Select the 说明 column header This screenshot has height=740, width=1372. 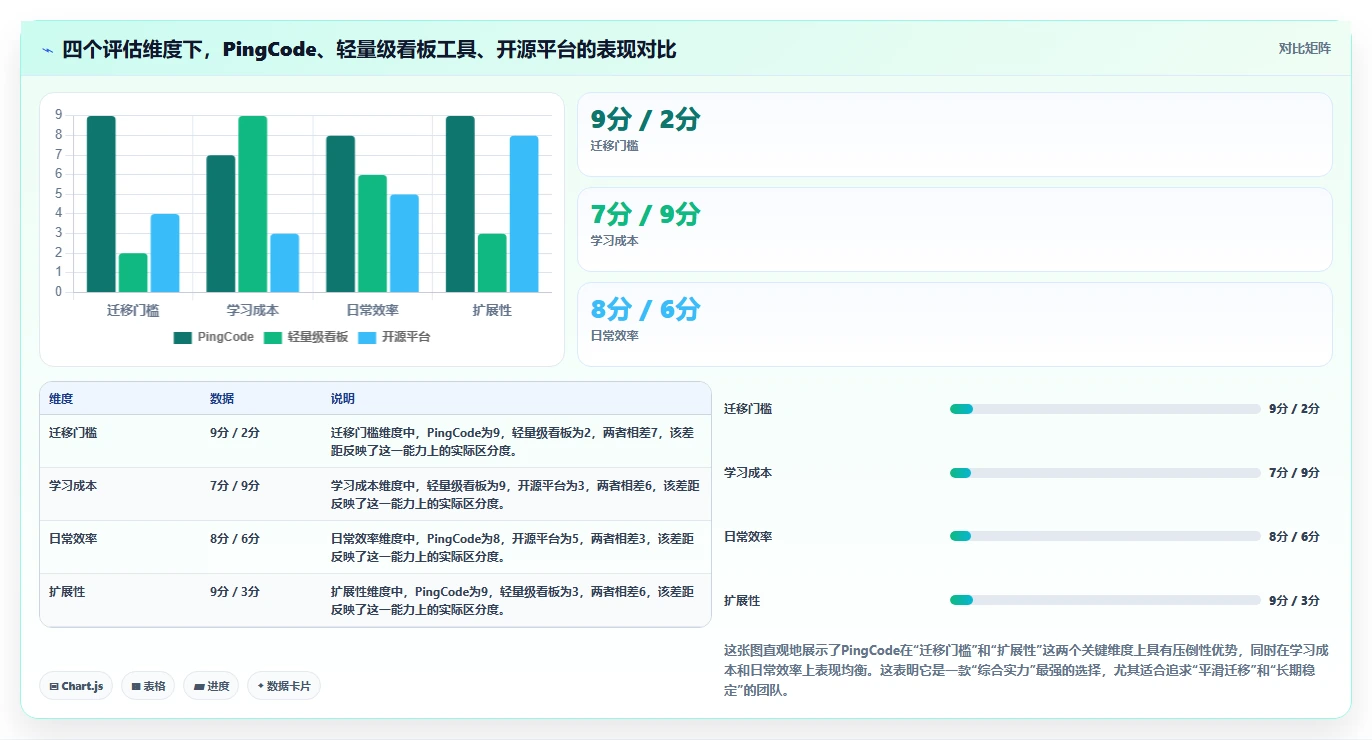(x=343, y=399)
